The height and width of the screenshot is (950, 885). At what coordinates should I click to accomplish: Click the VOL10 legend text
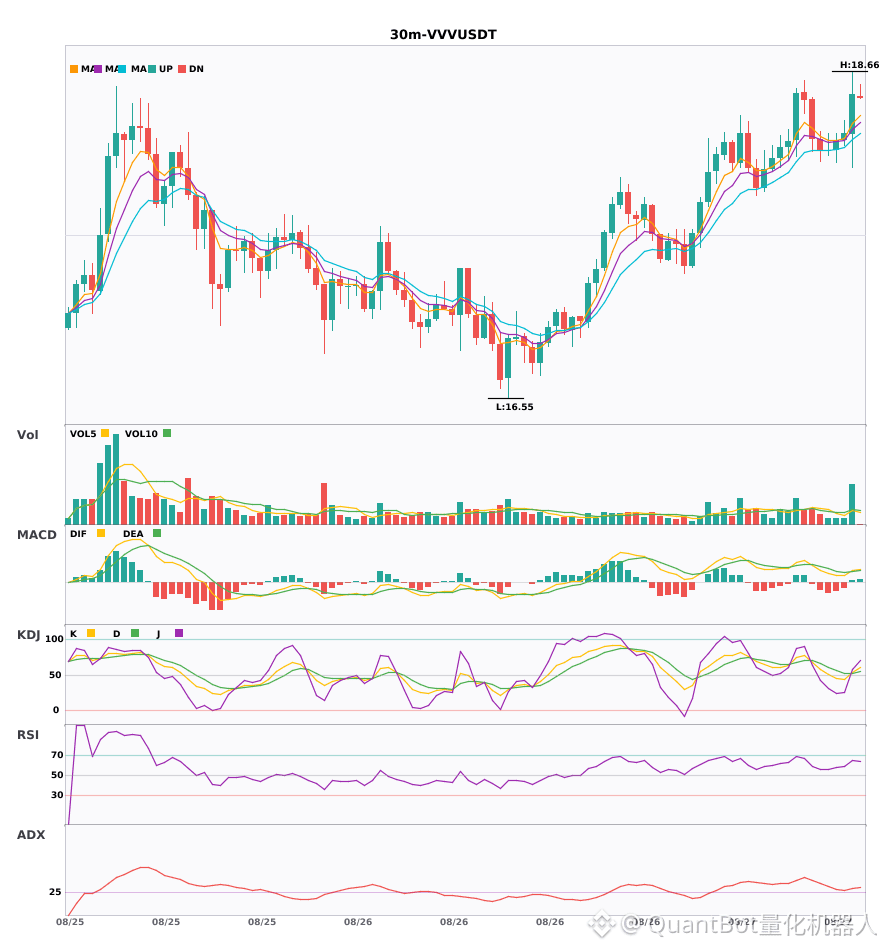click(x=141, y=434)
